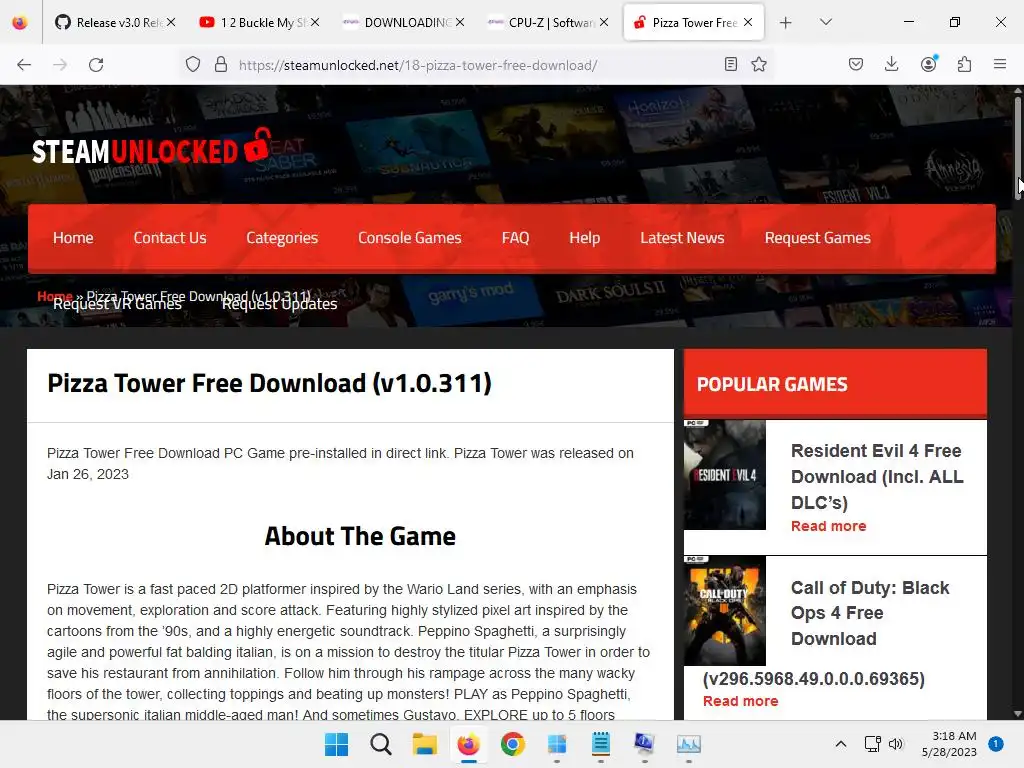The height and width of the screenshot is (768, 1024).
Task: Click the page vertical scrollbar thumb
Action: coord(1017,148)
